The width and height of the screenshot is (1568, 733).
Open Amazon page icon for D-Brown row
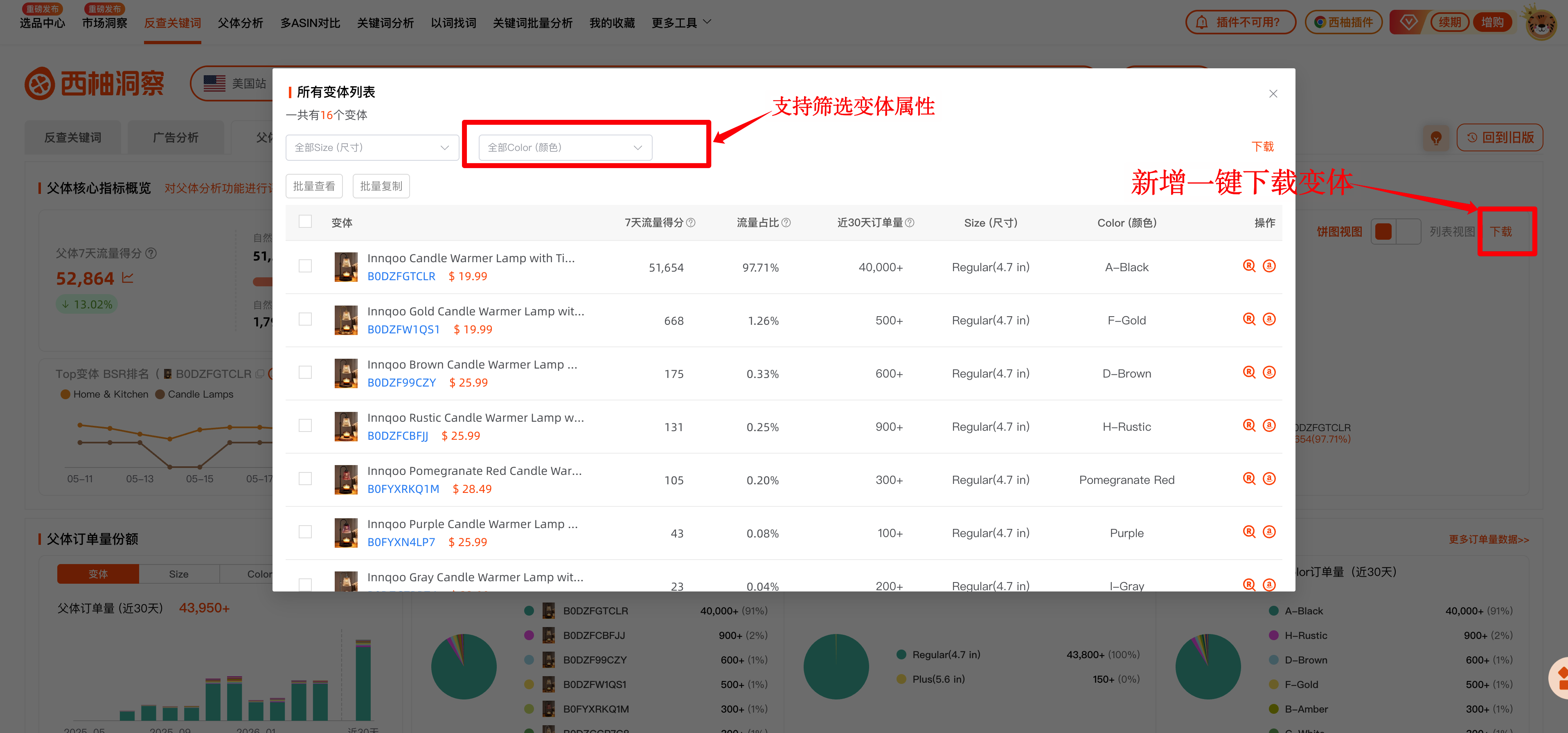tap(1269, 372)
